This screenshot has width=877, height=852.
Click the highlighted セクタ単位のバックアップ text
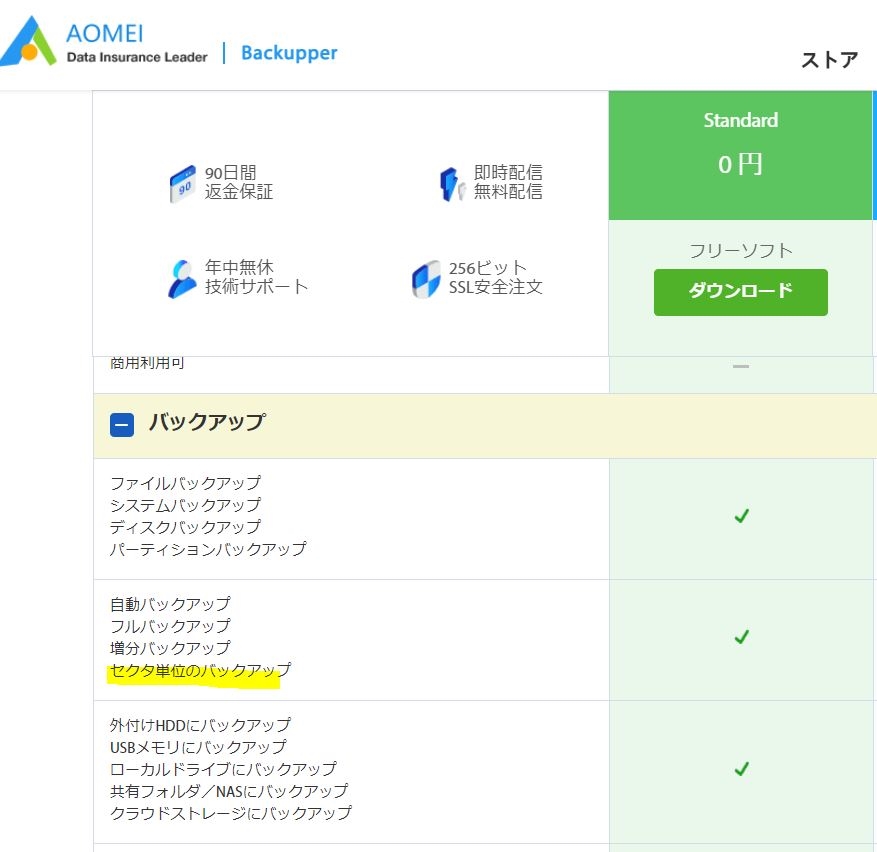[200, 670]
